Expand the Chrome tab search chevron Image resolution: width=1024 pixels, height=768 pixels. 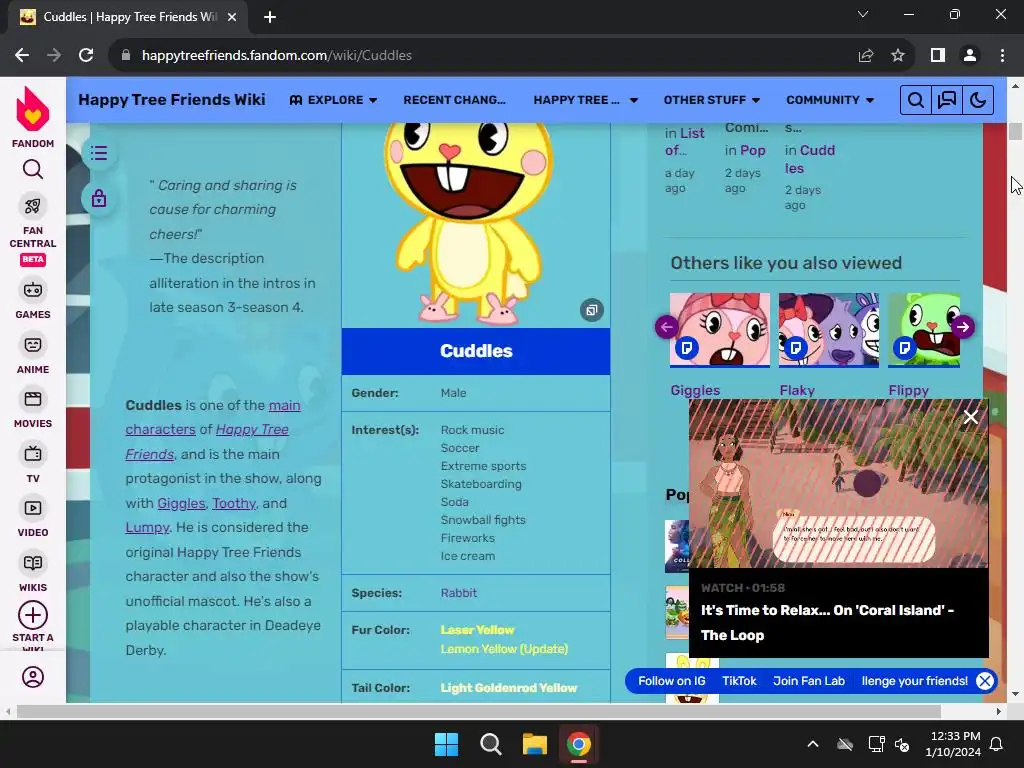tap(863, 14)
